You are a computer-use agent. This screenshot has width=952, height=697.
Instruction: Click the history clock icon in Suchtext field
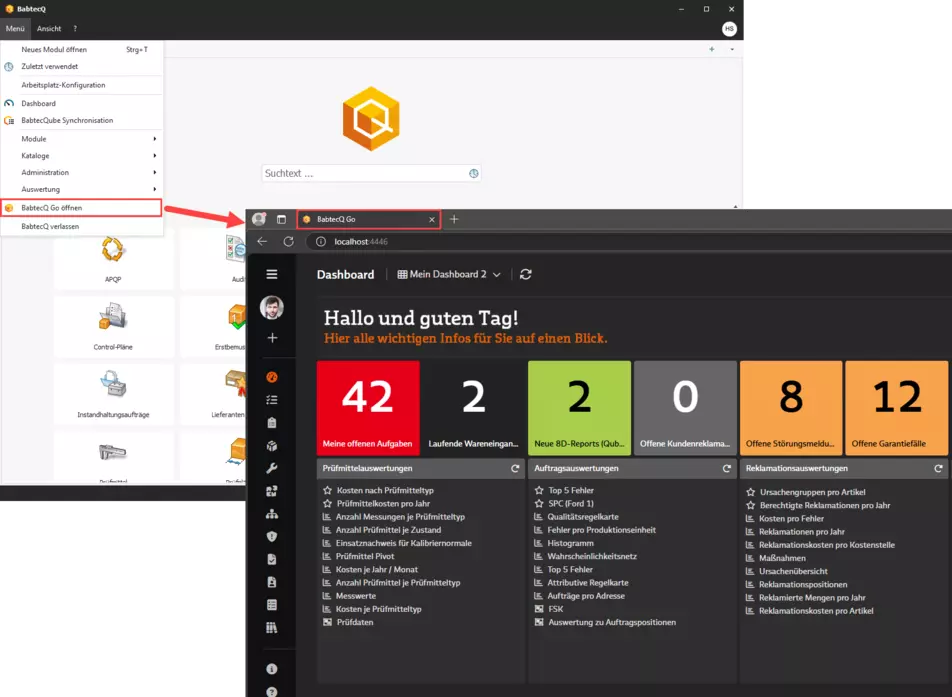(474, 174)
